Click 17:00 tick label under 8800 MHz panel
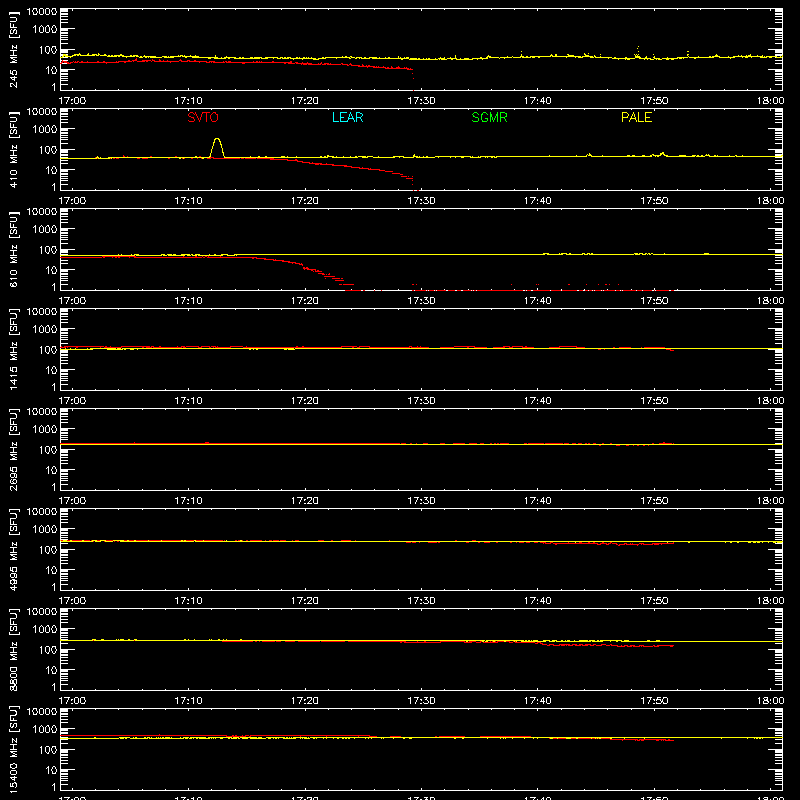Viewport: 800px width, 800px height. coord(72,701)
